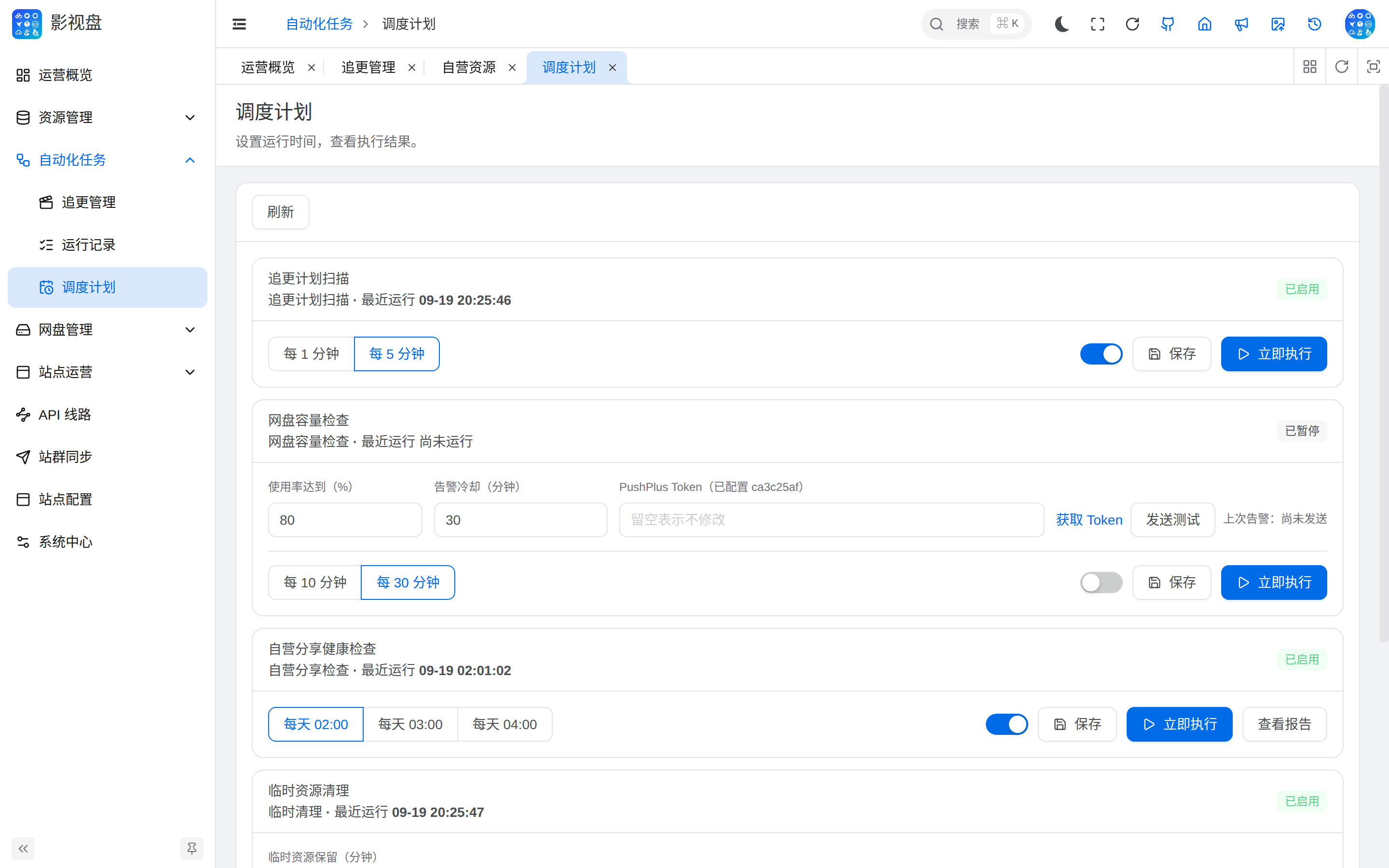
Task: Close the 运营概览 tab
Action: pyautogui.click(x=312, y=68)
